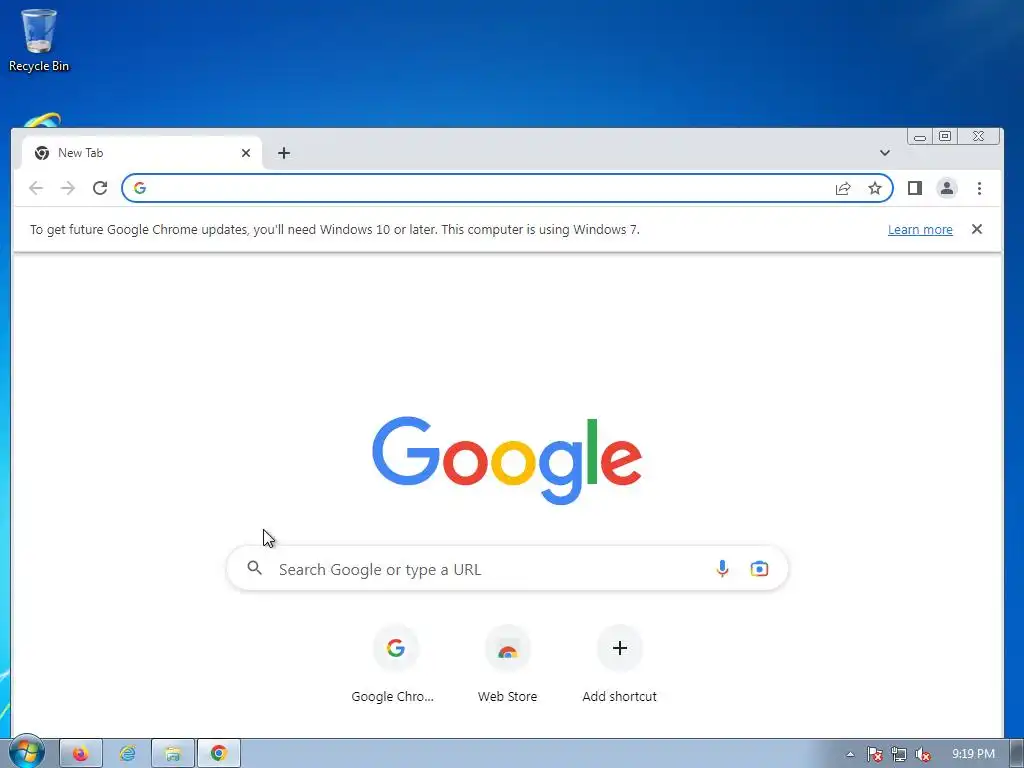Image resolution: width=1024 pixels, height=768 pixels.
Task: Launch Firefox from the taskbar
Action: coord(81,754)
